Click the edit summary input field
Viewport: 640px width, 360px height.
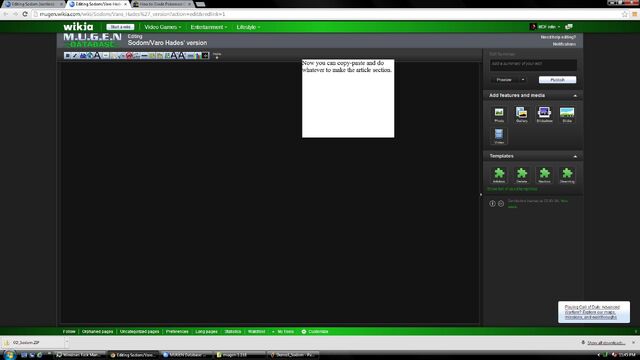click(x=533, y=64)
